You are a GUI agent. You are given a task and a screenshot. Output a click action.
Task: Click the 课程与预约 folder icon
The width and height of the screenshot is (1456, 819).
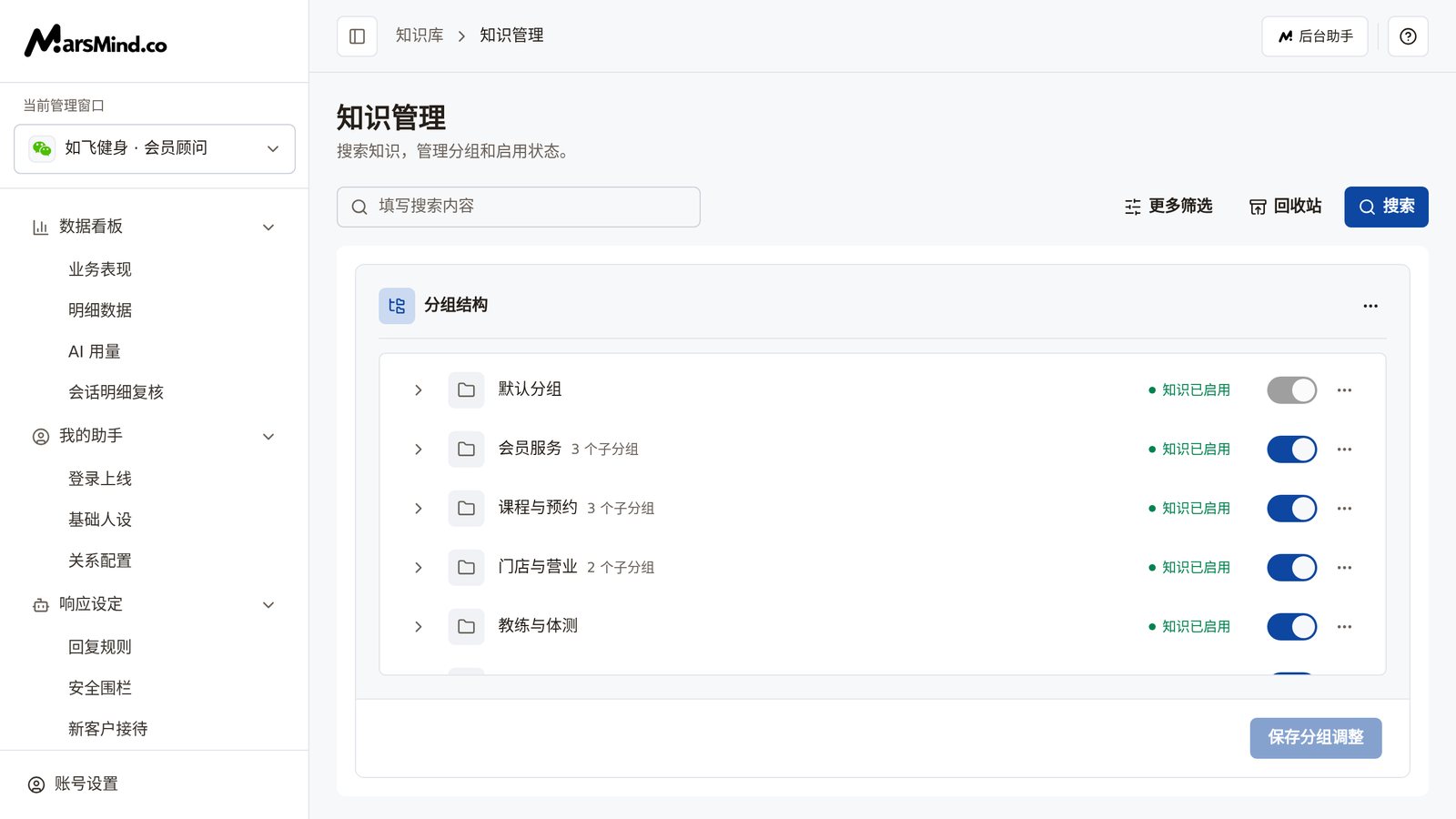pos(466,509)
